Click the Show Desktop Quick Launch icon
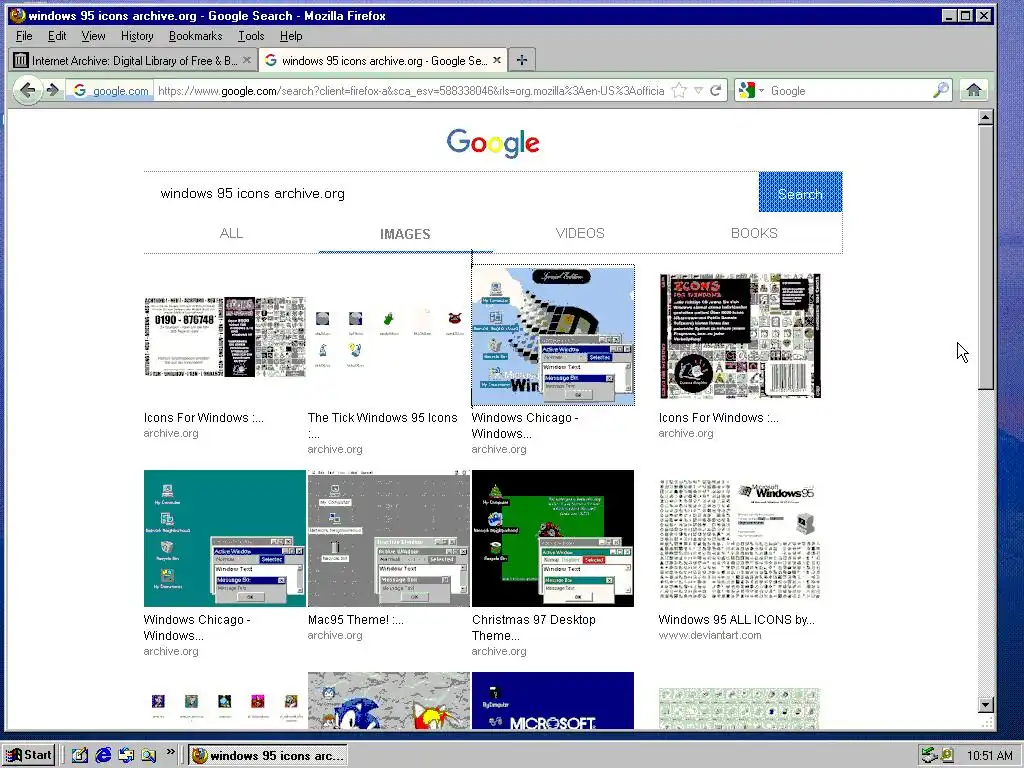This screenshot has height=768, width=1024. [x=126, y=756]
